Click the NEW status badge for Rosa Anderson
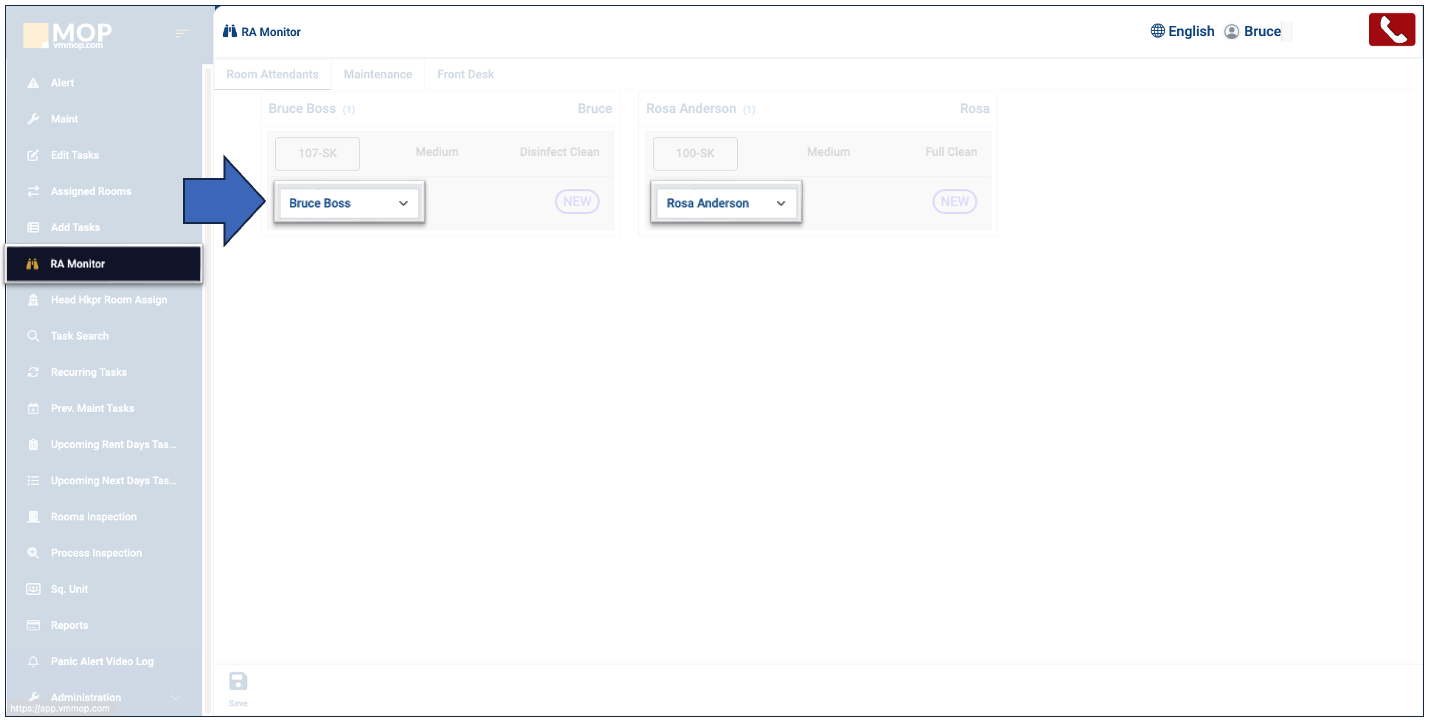1430x723 pixels. 954,201
